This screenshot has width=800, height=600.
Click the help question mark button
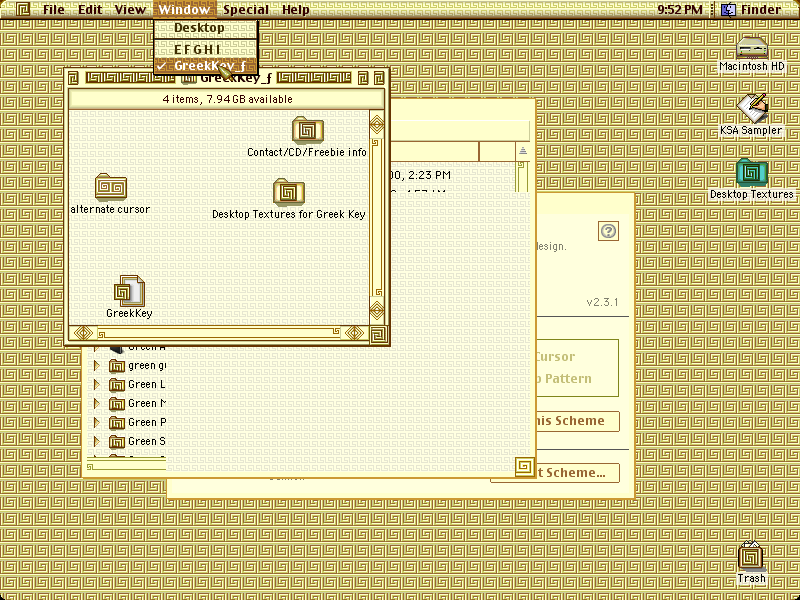point(608,231)
